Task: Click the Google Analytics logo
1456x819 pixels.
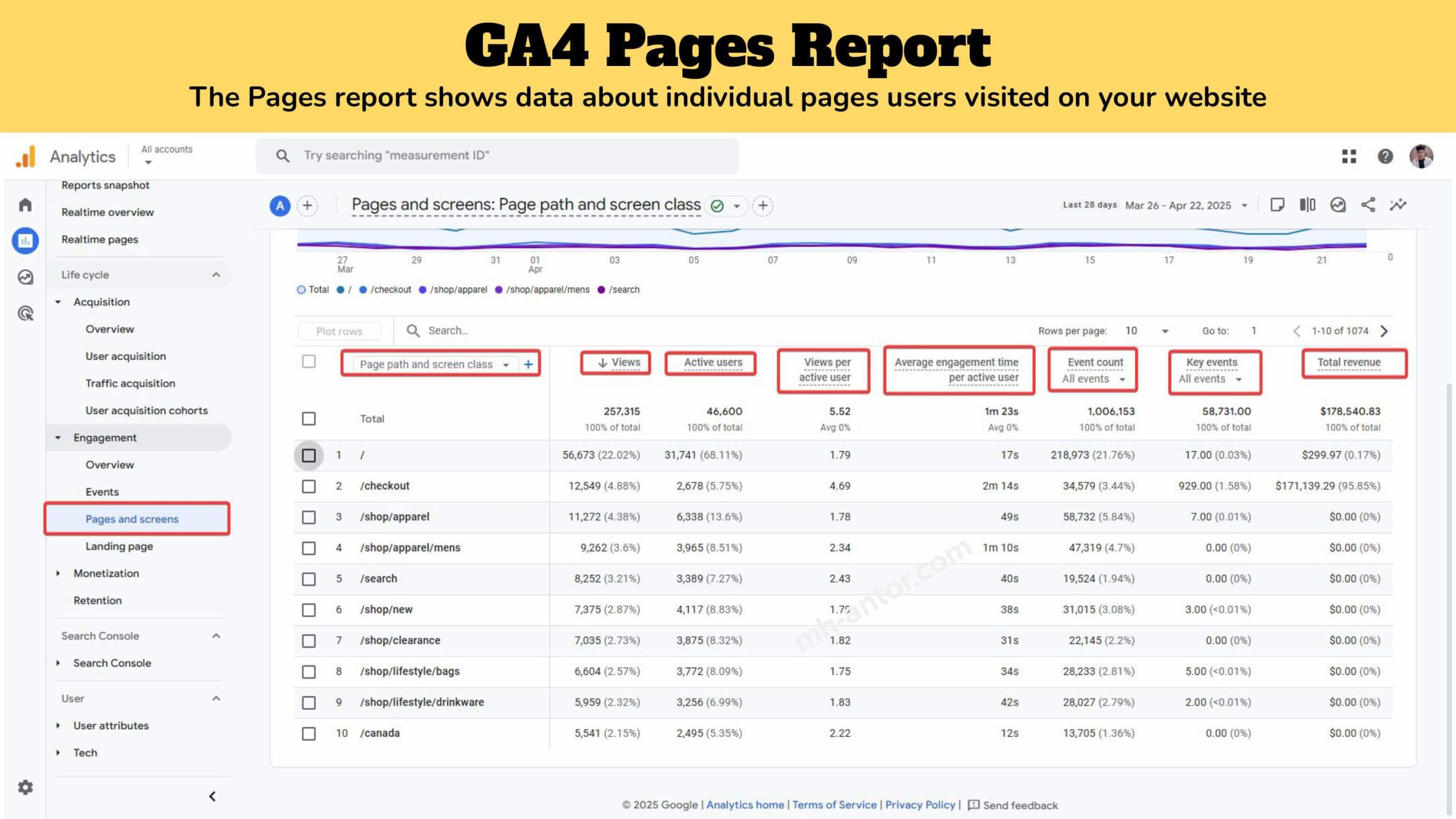Action: pyautogui.click(x=26, y=156)
